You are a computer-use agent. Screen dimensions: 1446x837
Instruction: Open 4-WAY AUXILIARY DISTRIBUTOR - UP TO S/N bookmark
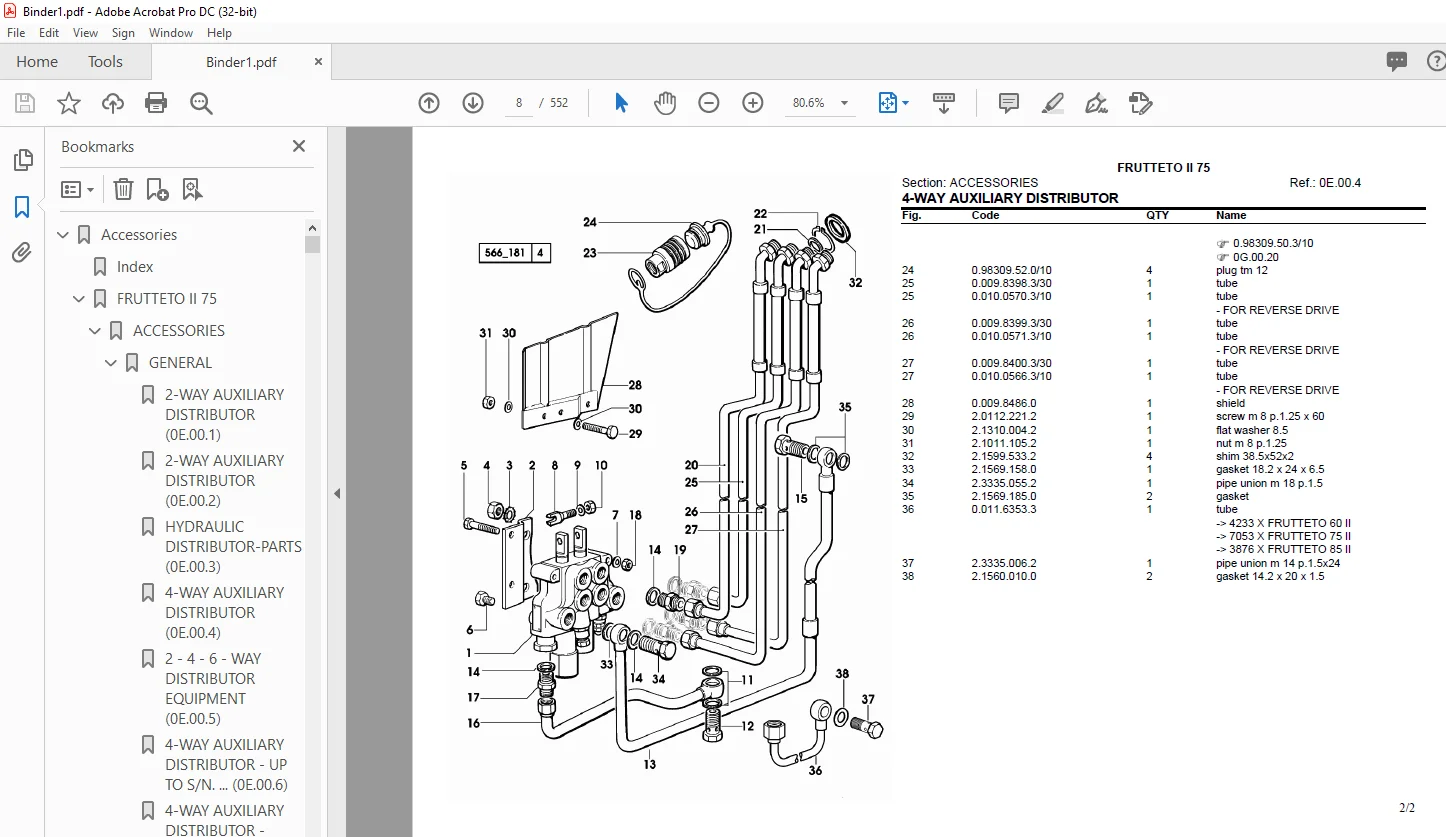(x=226, y=765)
